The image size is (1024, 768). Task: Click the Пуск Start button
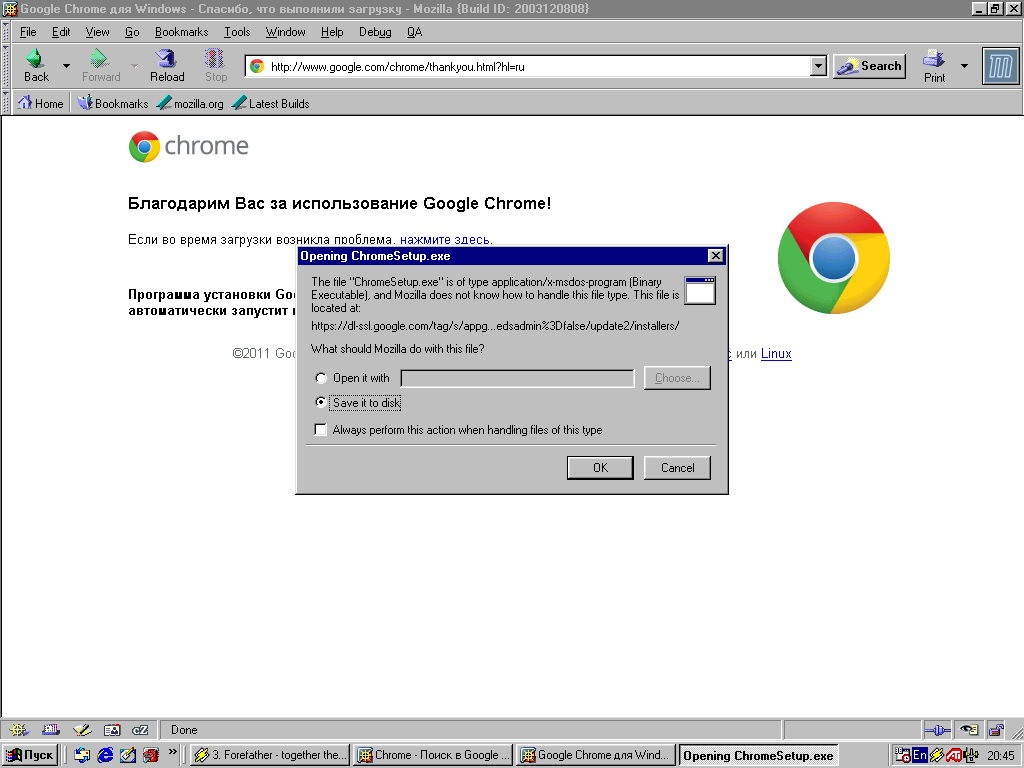point(30,755)
